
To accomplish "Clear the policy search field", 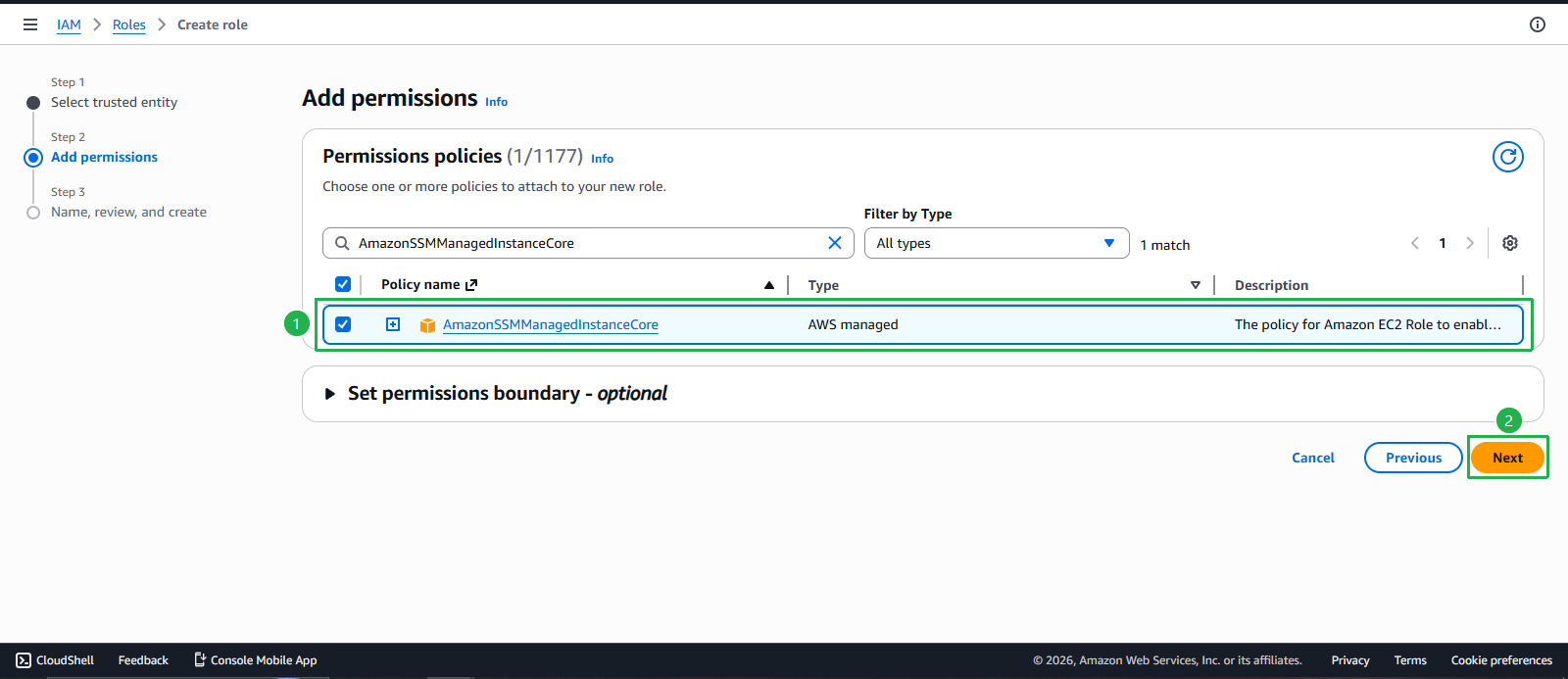I will pos(835,243).
